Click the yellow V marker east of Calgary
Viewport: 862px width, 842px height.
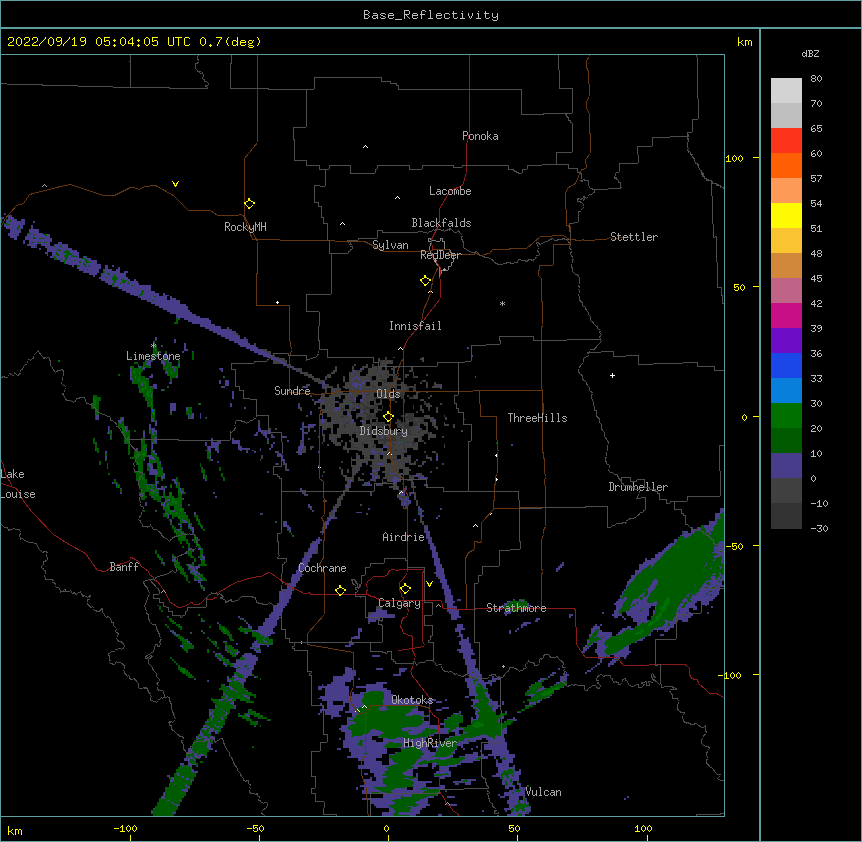(x=429, y=584)
